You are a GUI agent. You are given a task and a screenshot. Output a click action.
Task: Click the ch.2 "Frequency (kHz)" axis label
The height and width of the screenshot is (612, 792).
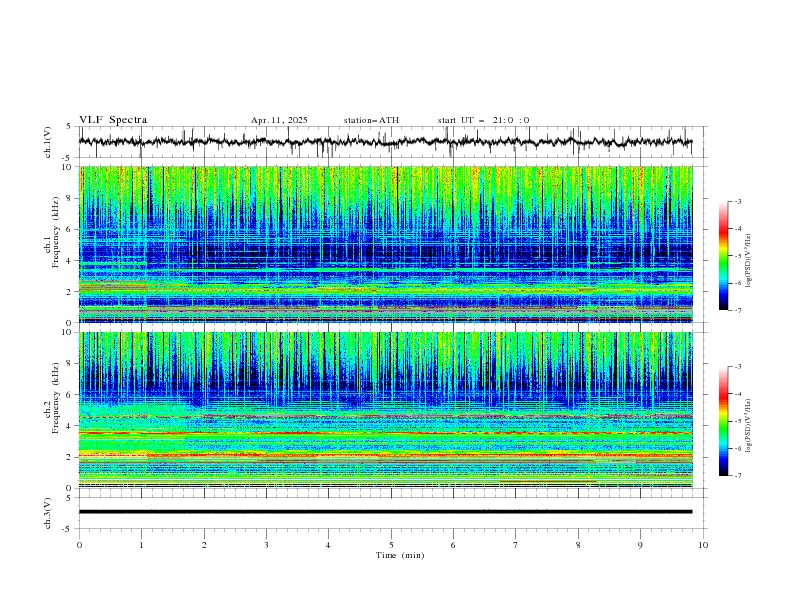point(55,398)
